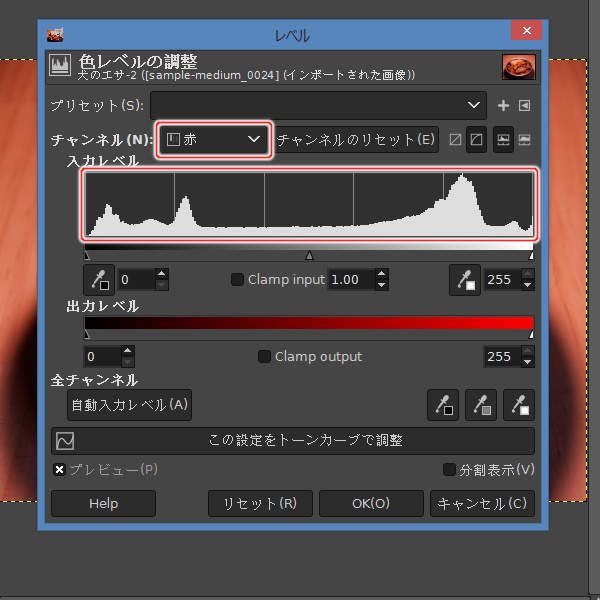Open the channel dropdown showing 赤

pos(214,140)
